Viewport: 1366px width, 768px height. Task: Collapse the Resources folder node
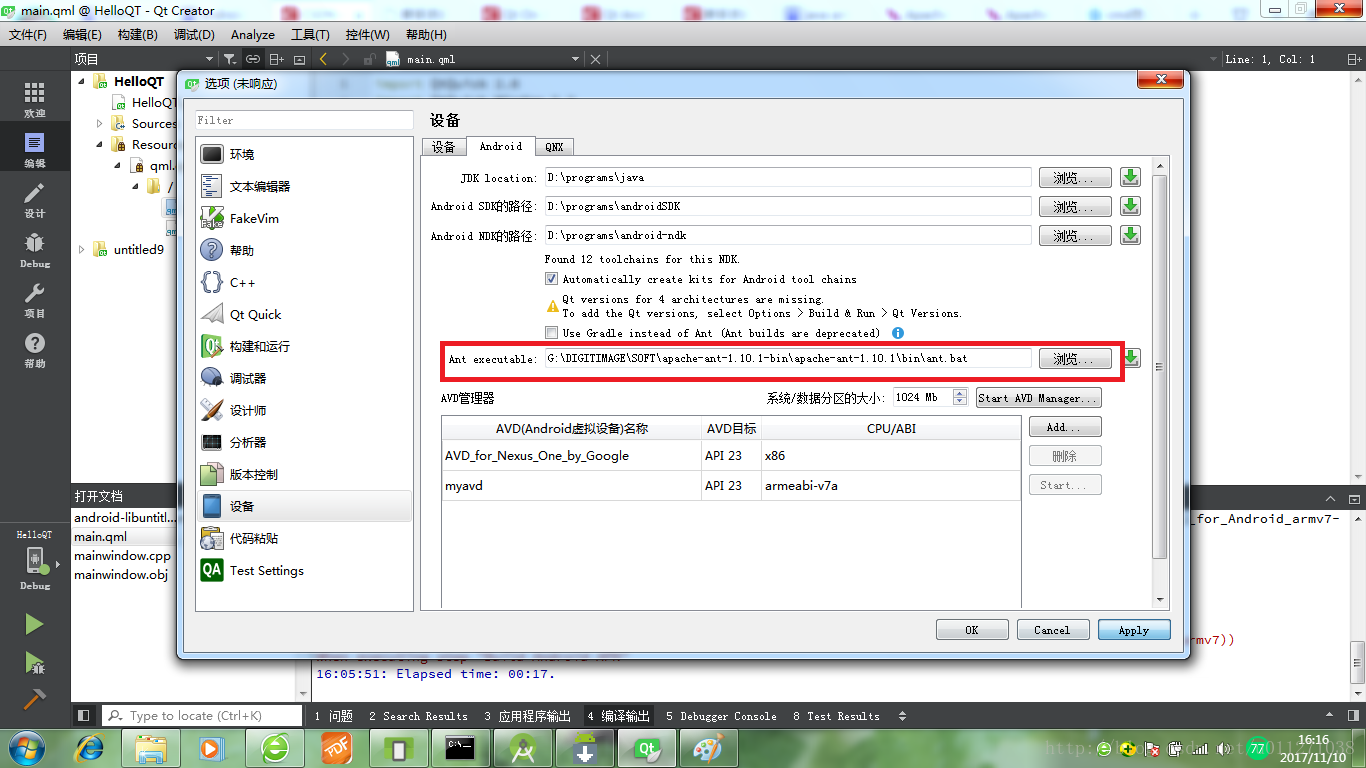click(100, 145)
